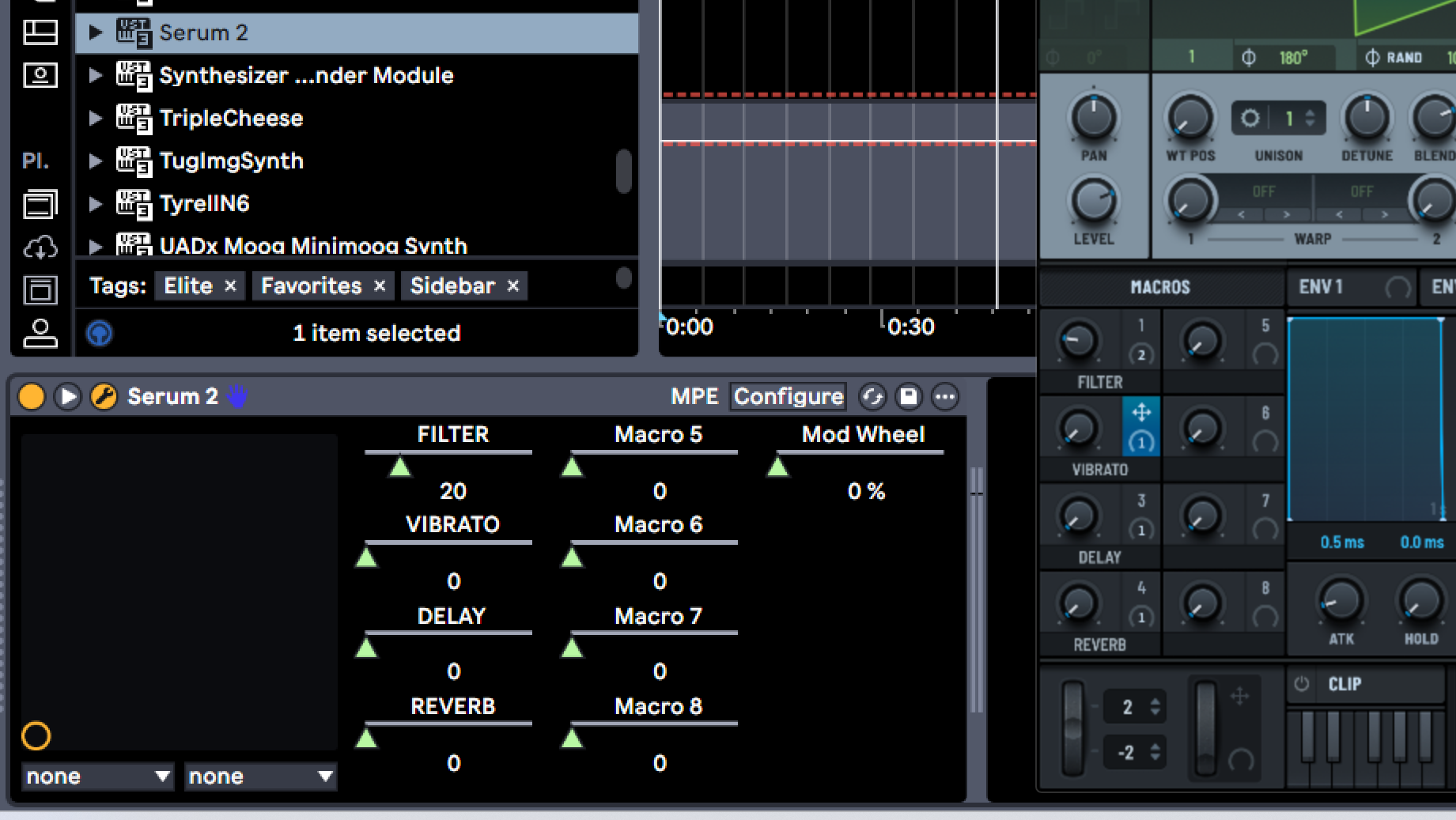This screenshot has width=1456, height=820.
Task: Turn the WT POS knob in Serum
Action: pyautogui.click(x=1190, y=117)
